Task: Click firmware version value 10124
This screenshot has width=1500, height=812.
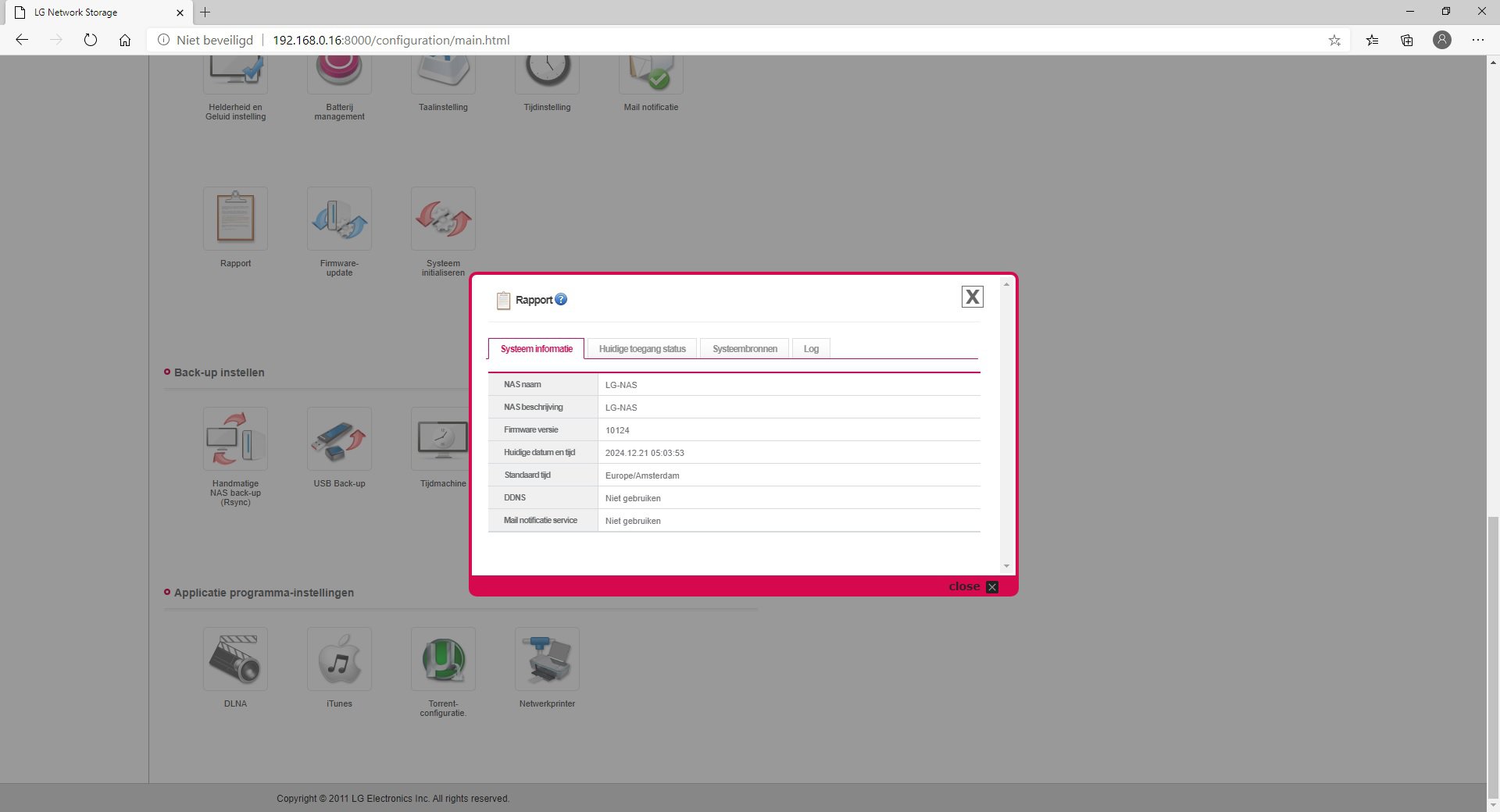Action: 617,430
